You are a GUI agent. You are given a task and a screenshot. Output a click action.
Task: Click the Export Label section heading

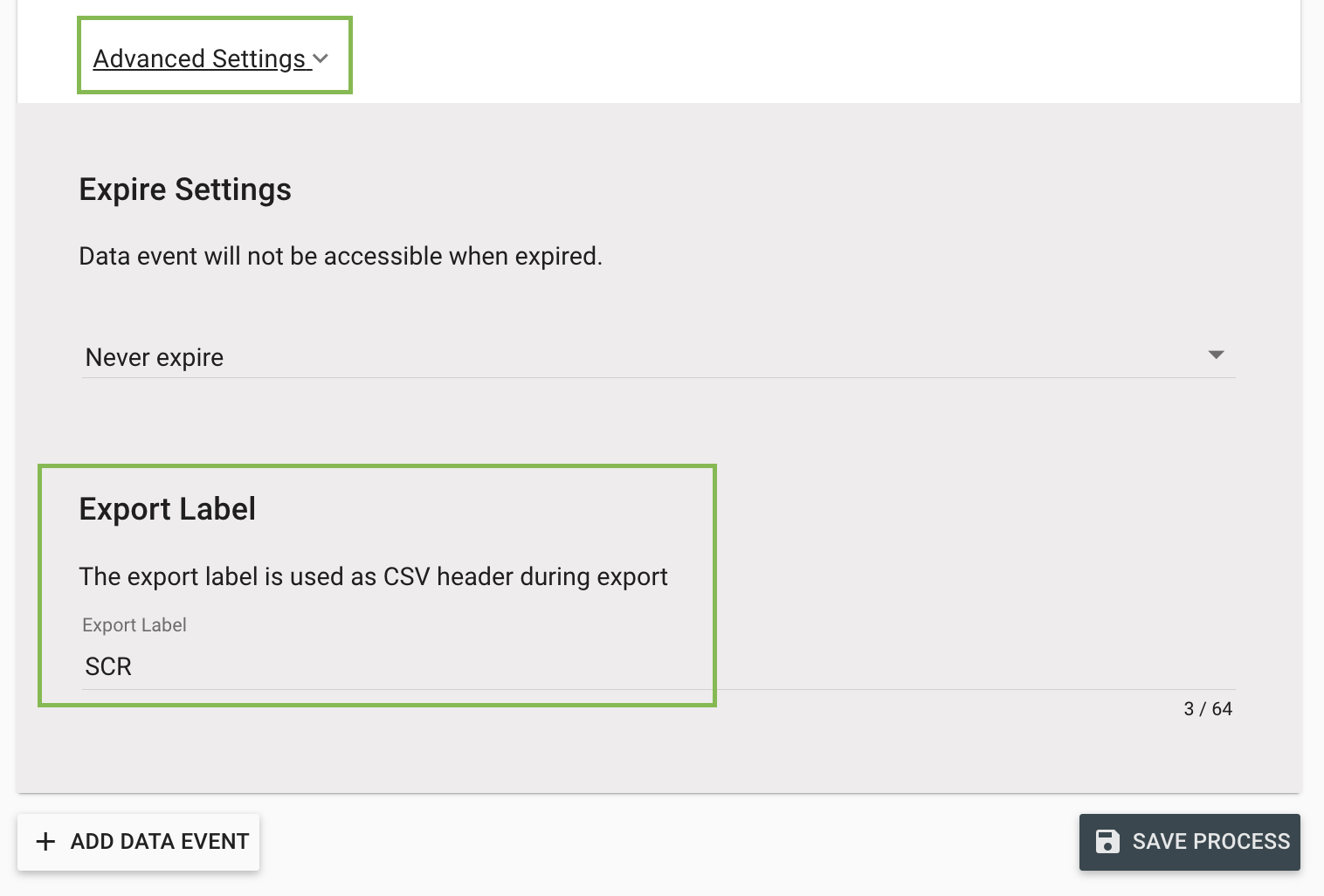point(167,508)
